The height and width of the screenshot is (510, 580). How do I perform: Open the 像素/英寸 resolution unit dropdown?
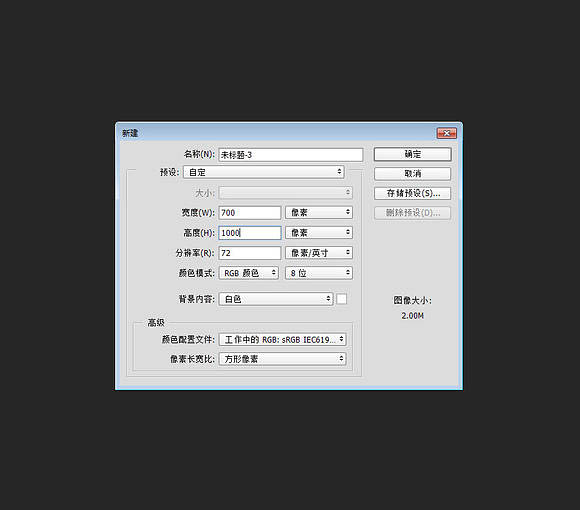319,253
